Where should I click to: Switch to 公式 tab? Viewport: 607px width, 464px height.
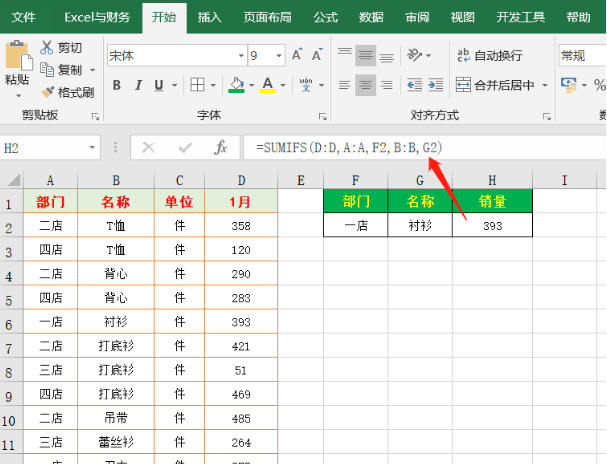326,17
